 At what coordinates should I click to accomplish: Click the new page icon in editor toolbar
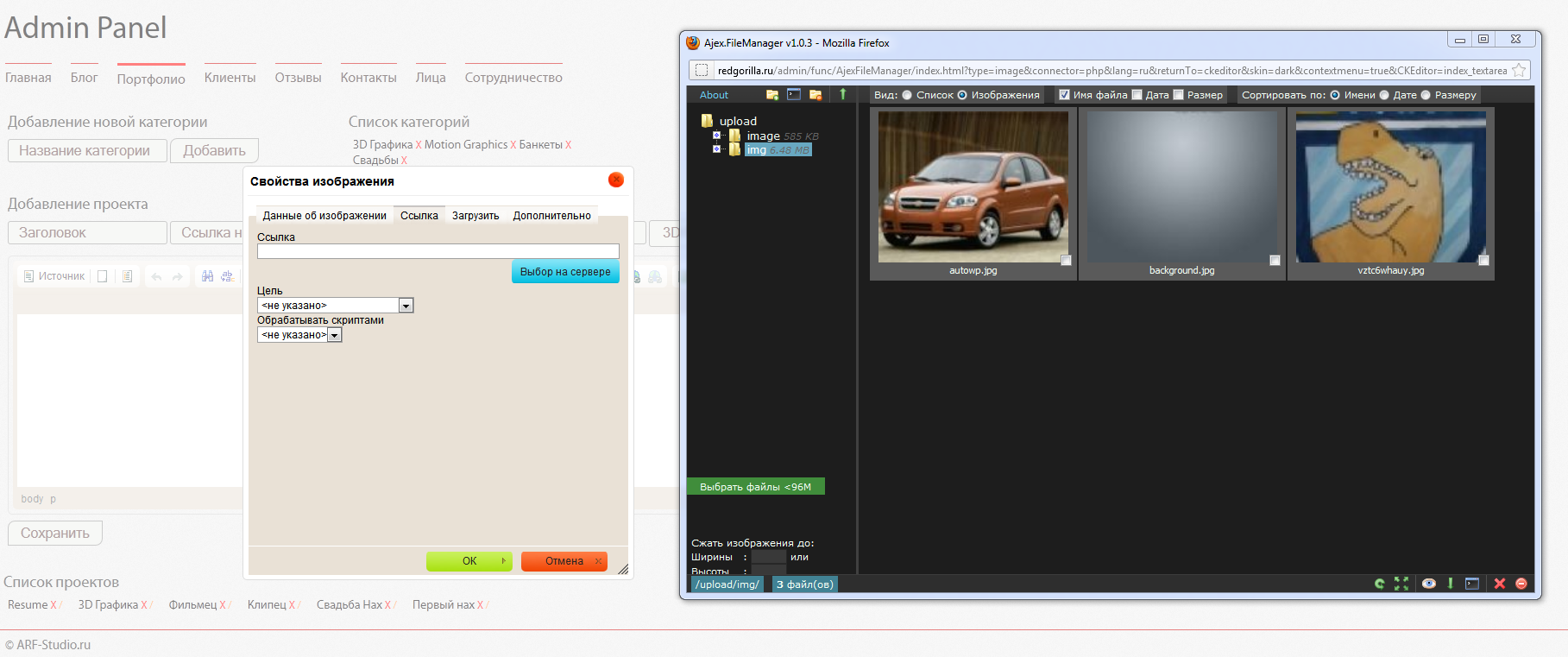(x=103, y=276)
